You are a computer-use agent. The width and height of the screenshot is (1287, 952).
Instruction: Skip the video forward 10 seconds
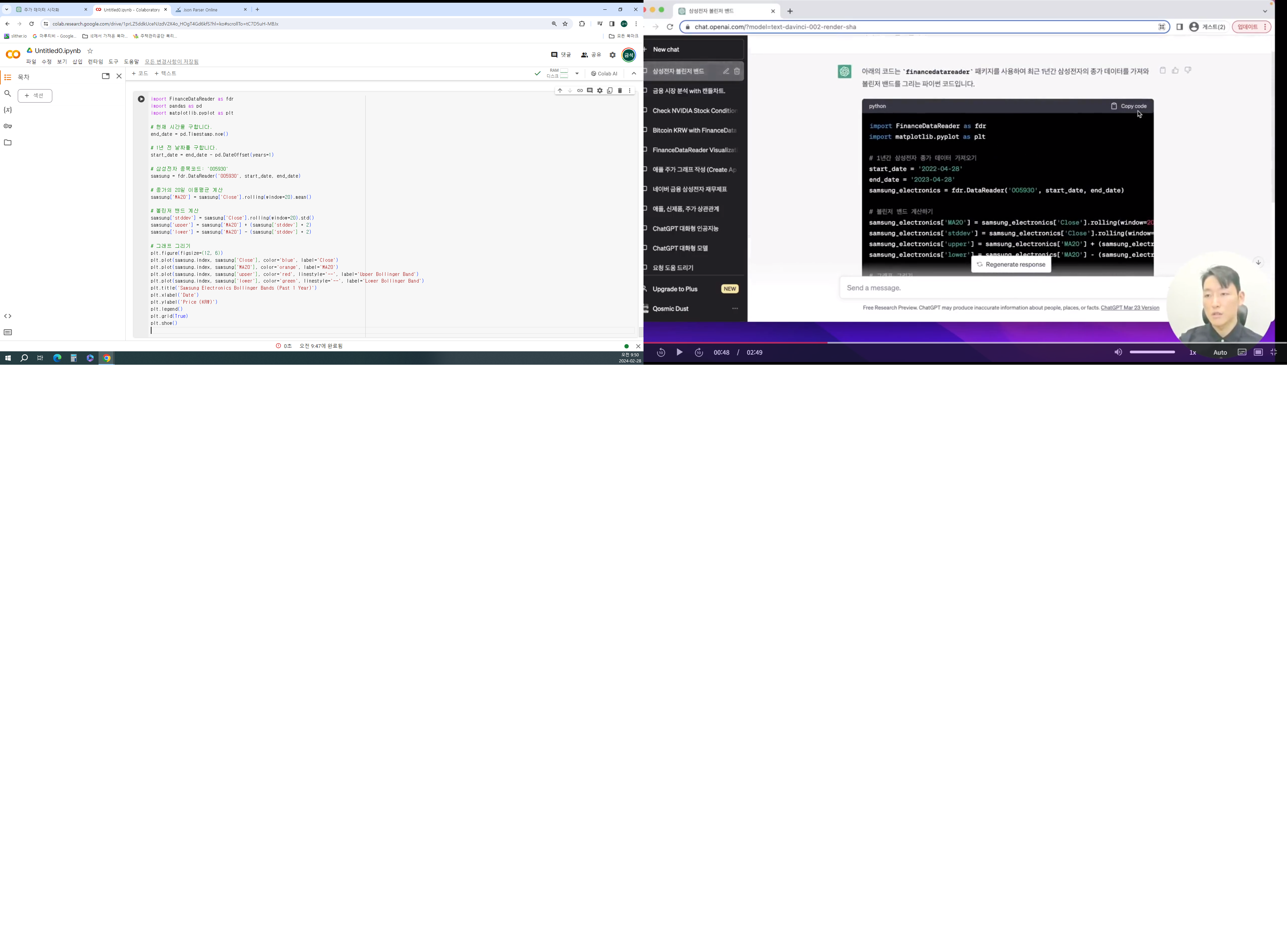pos(699,353)
